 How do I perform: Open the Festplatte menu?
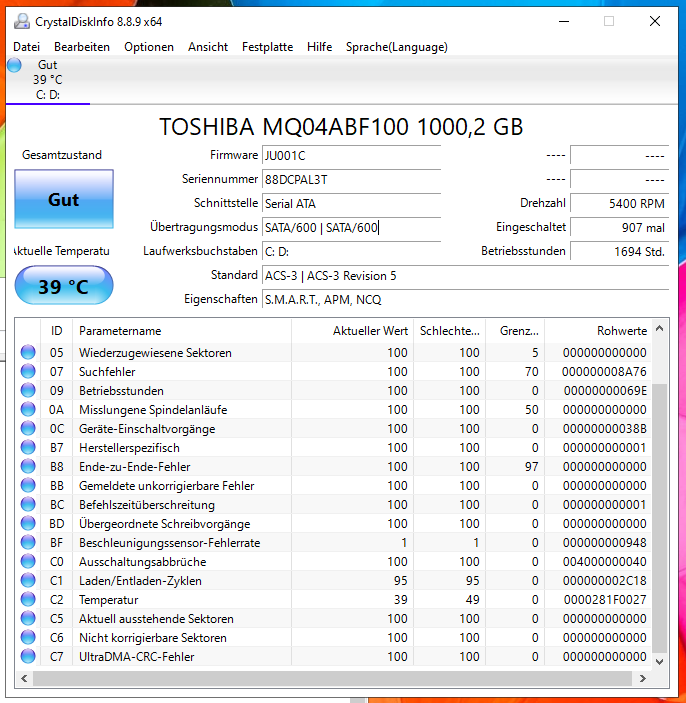coord(268,47)
